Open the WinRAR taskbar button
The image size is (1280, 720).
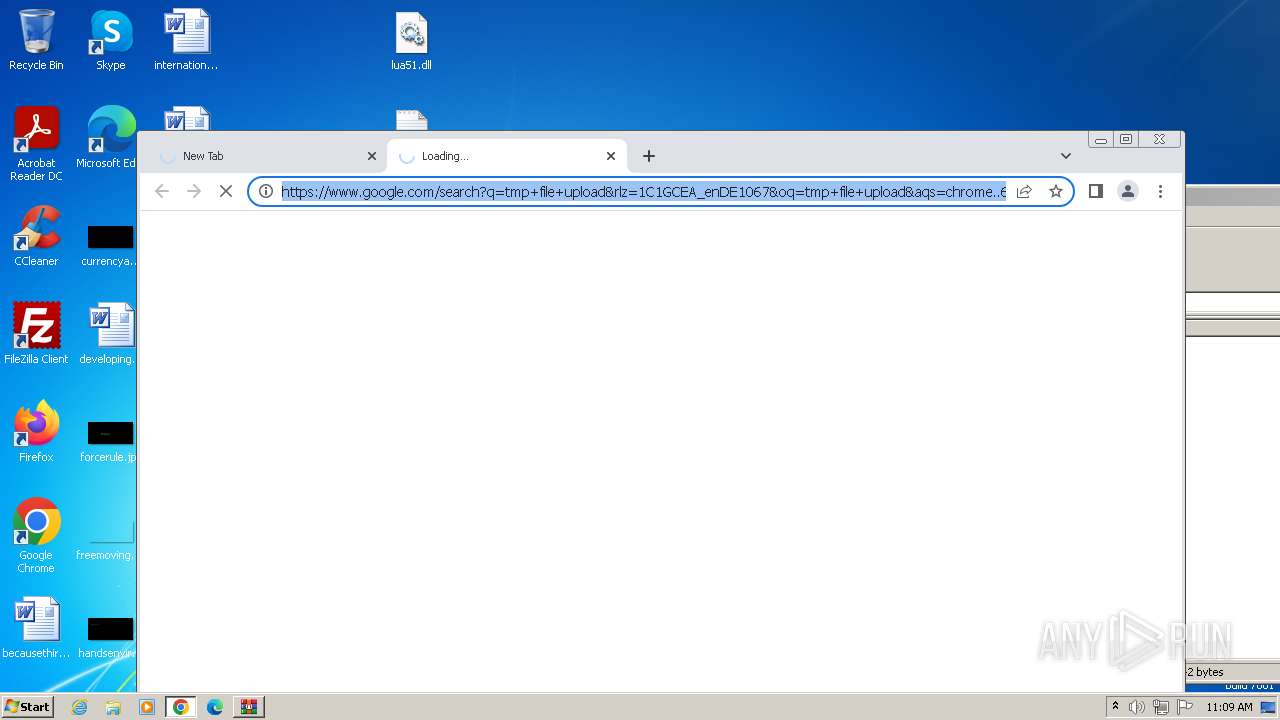coord(249,707)
